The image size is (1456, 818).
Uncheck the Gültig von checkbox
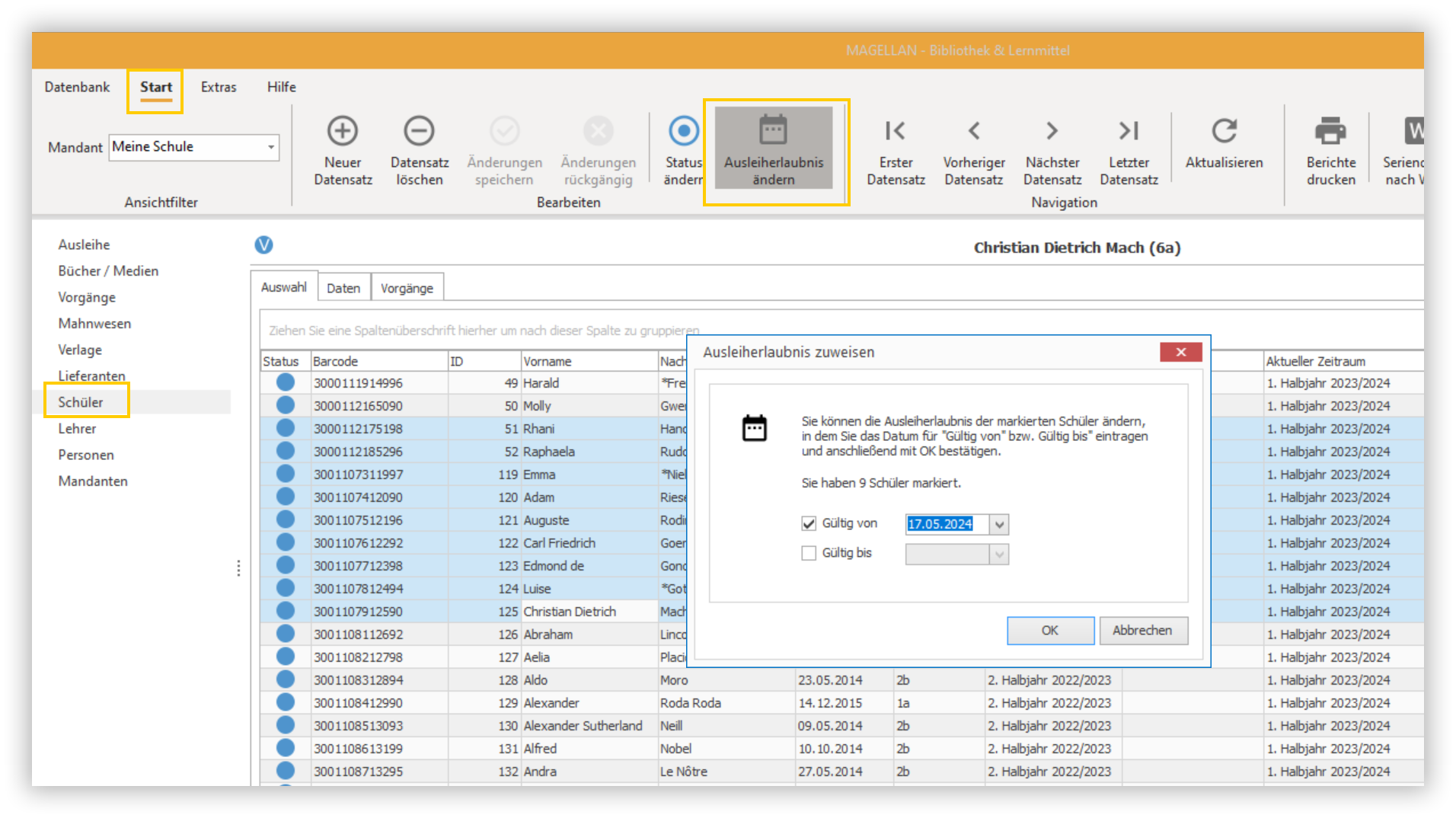click(x=809, y=523)
